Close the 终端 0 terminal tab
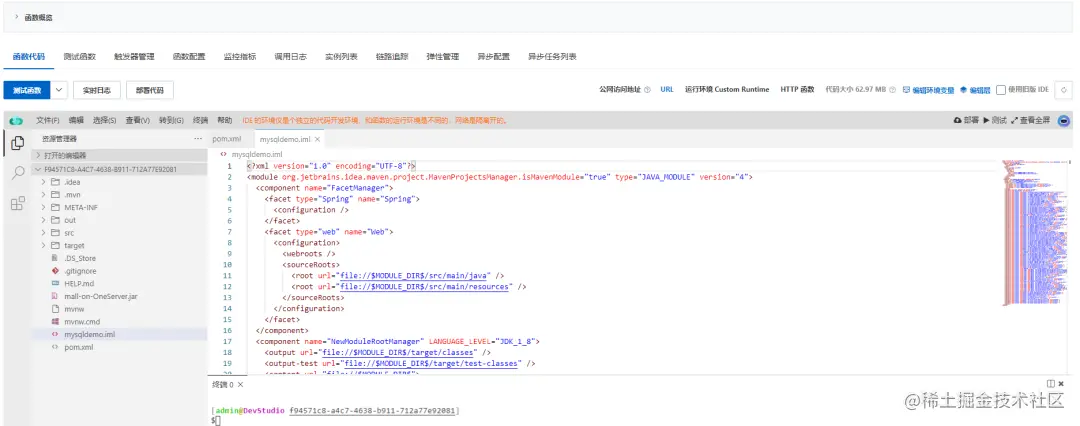 tap(240, 385)
